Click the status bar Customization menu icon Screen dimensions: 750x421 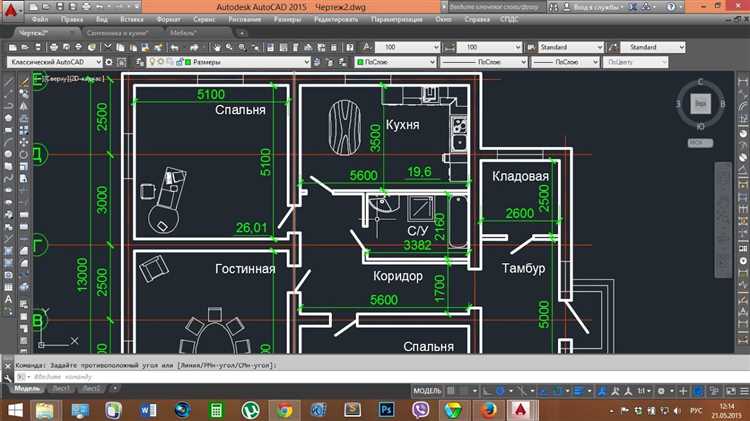(x=744, y=391)
